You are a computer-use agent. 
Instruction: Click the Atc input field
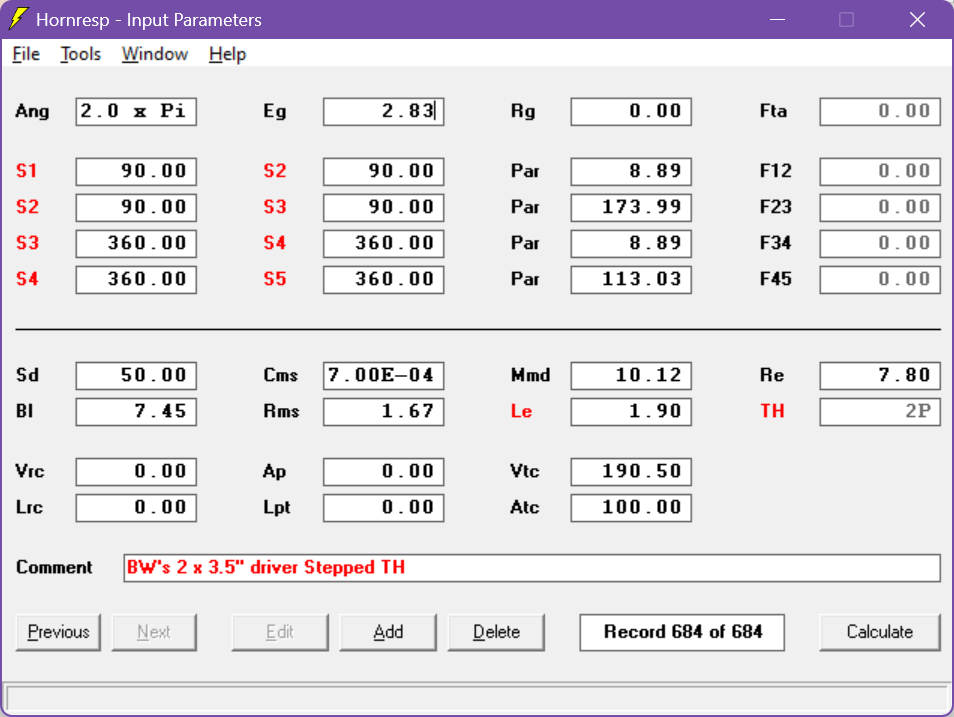click(x=631, y=507)
